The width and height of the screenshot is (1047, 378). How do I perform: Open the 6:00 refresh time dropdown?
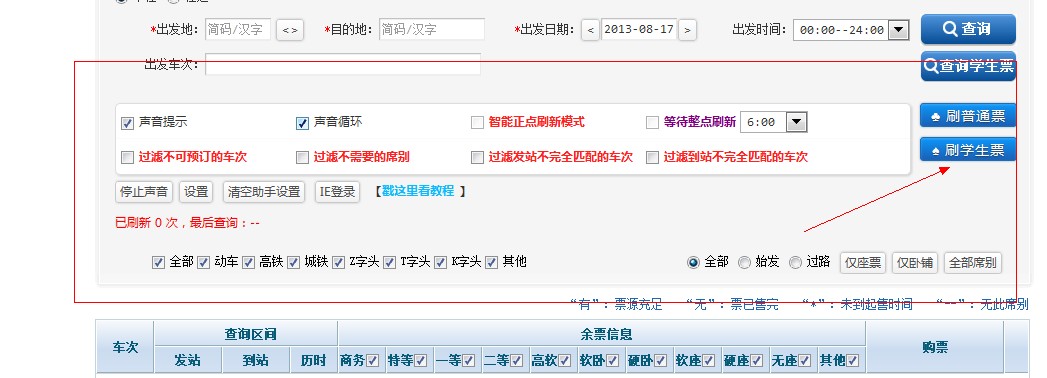click(774, 122)
